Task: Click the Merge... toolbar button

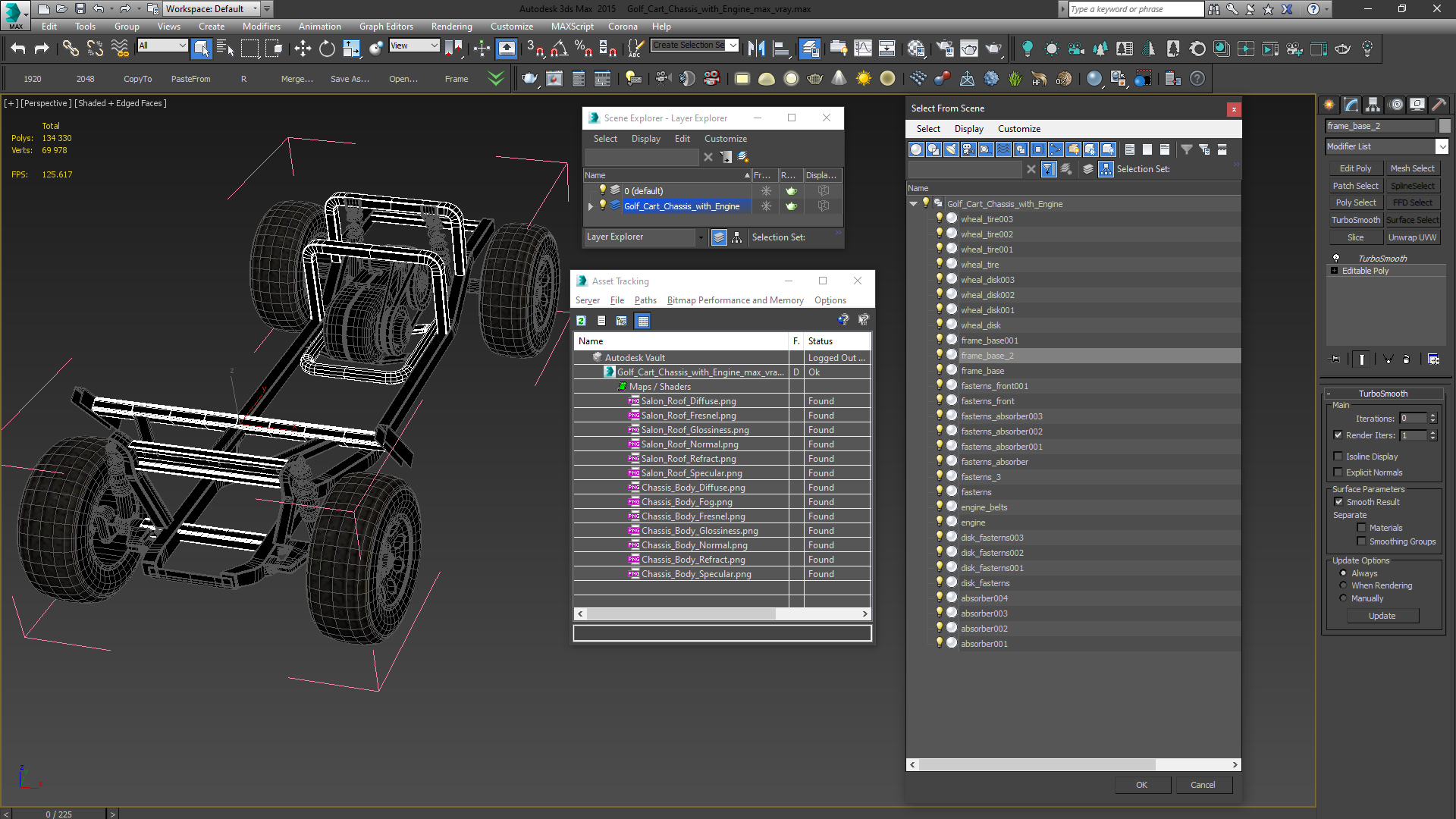Action: click(x=297, y=79)
